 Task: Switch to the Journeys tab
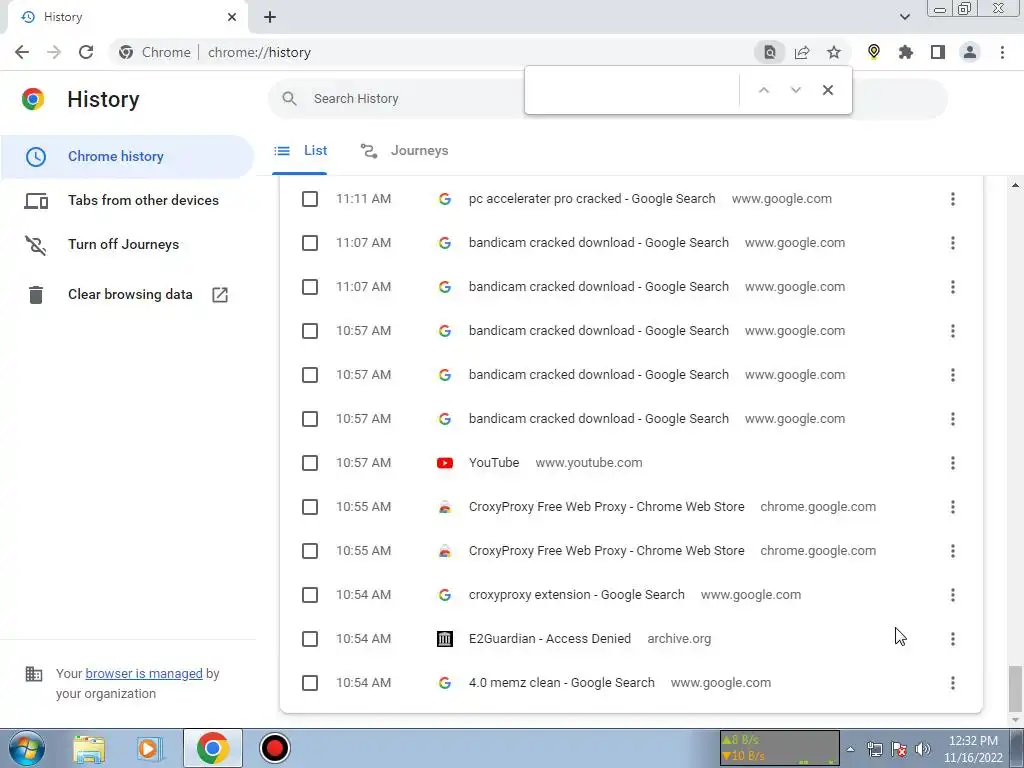click(x=404, y=151)
